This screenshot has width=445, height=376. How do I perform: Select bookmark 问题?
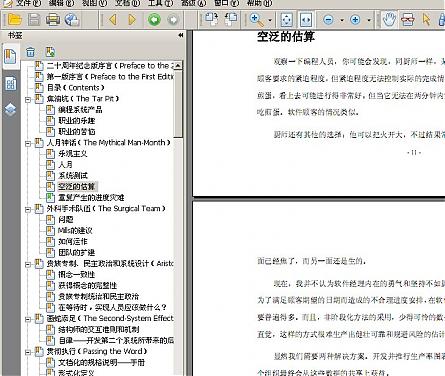[x=66, y=220]
